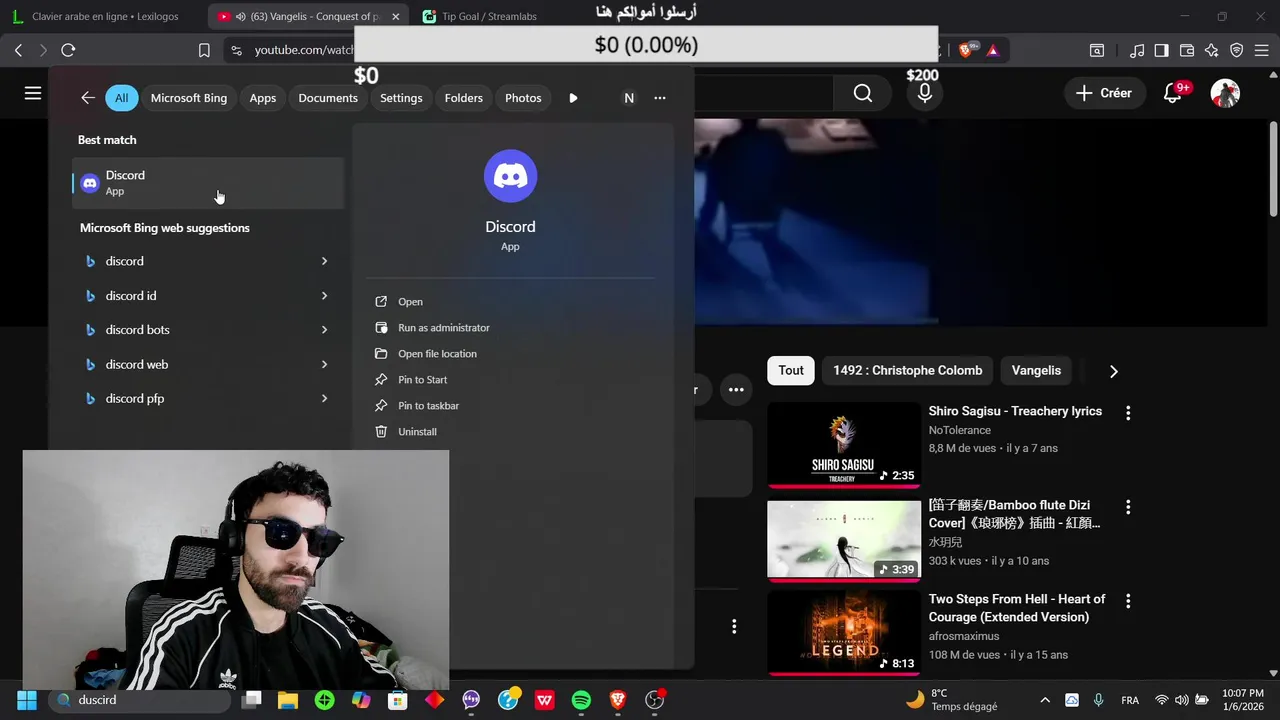Image resolution: width=1280 pixels, height=720 pixels.
Task: Open search panel more options ellipsis
Action: [x=660, y=98]
